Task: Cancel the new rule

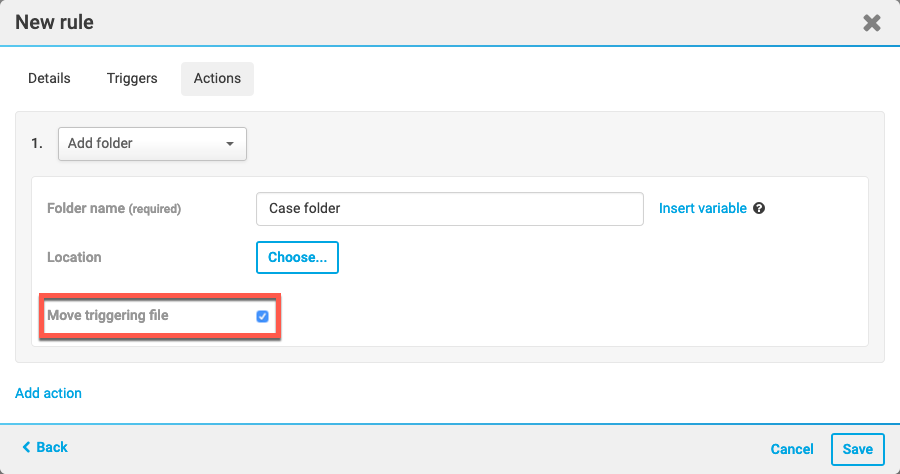Action: (x=792, y=449)
